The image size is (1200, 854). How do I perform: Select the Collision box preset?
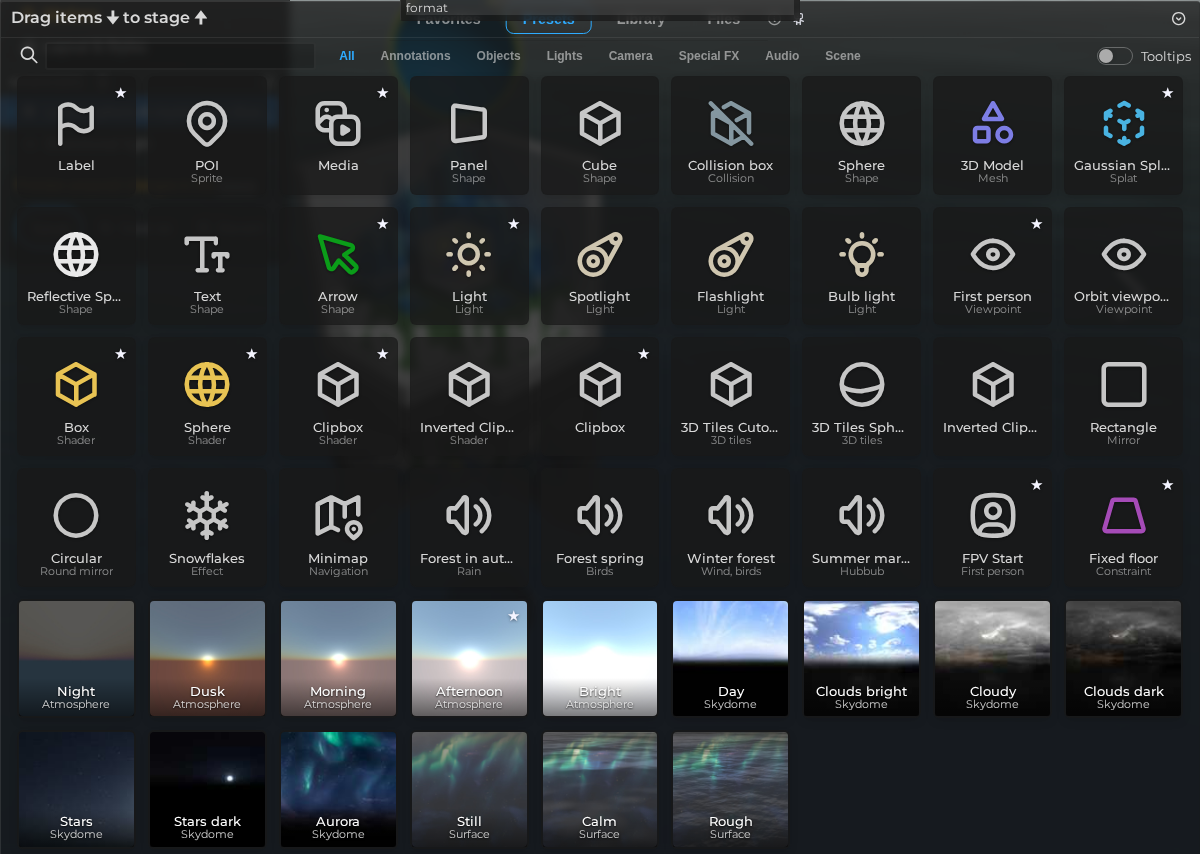tap(731, 135)
